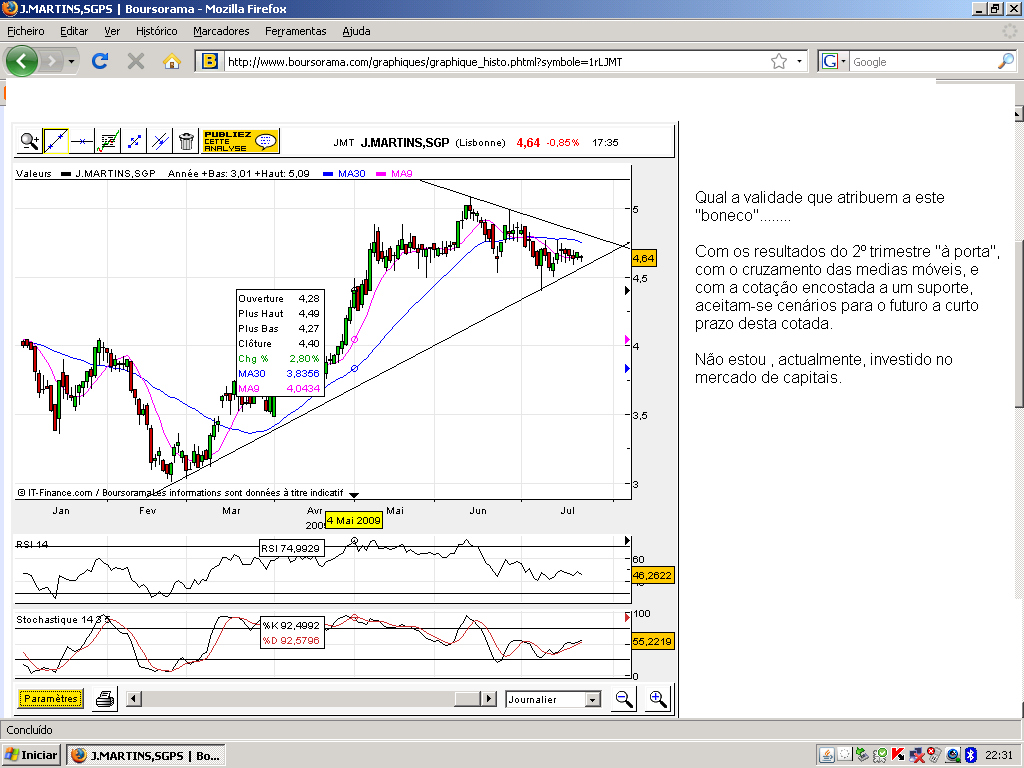Click the webcam tray icon
The width and height of the screenshot is (1024, 768).
953,756
